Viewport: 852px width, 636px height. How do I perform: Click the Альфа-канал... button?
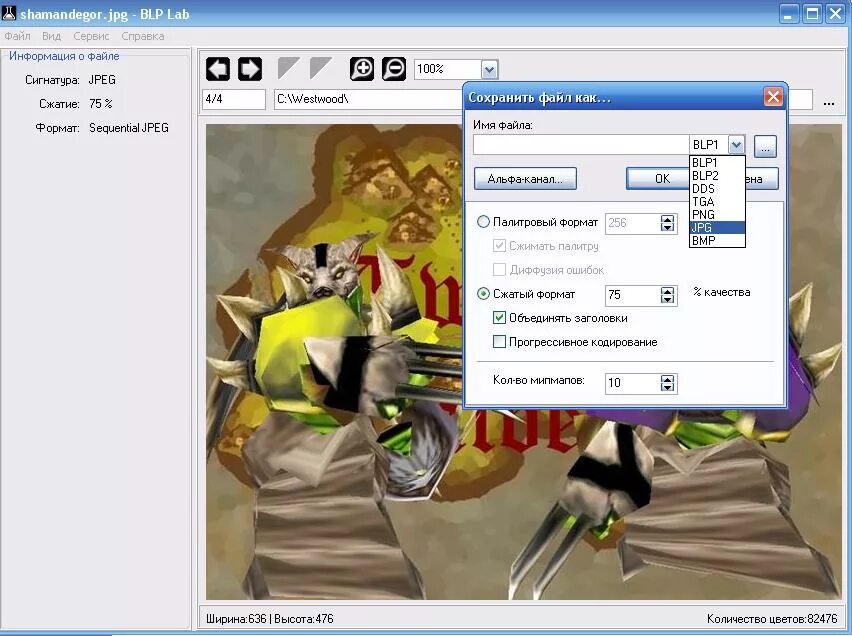tap(525, 179)
